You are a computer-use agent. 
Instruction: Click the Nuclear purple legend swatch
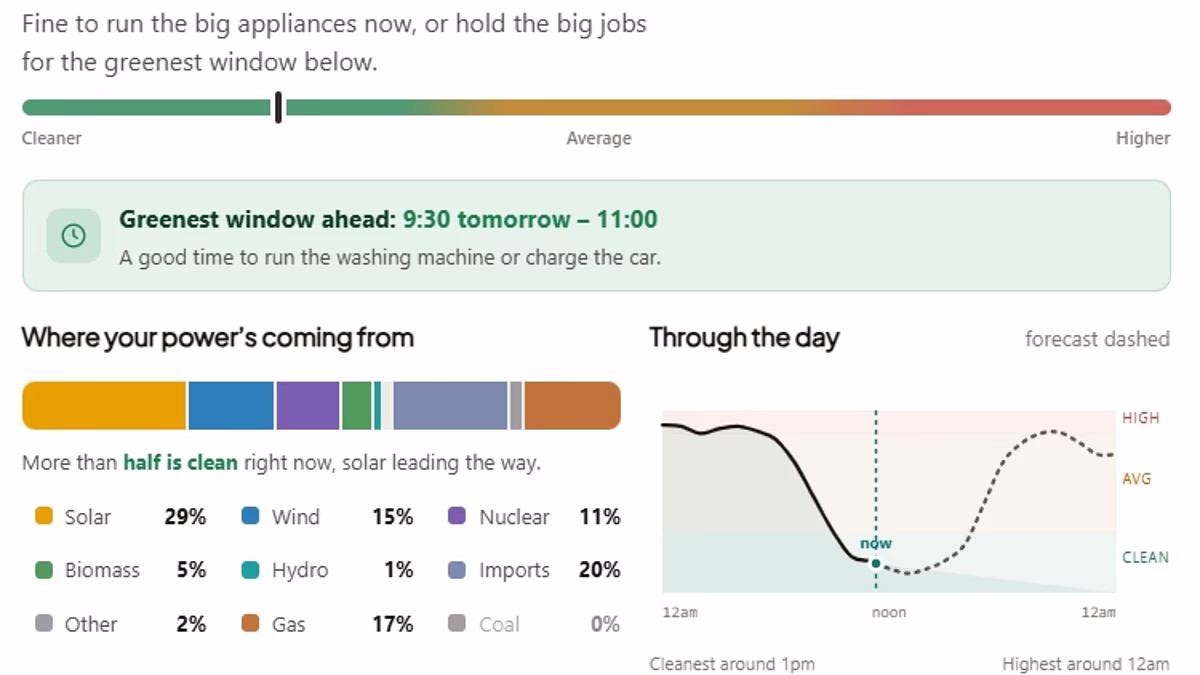click(458, 516)
